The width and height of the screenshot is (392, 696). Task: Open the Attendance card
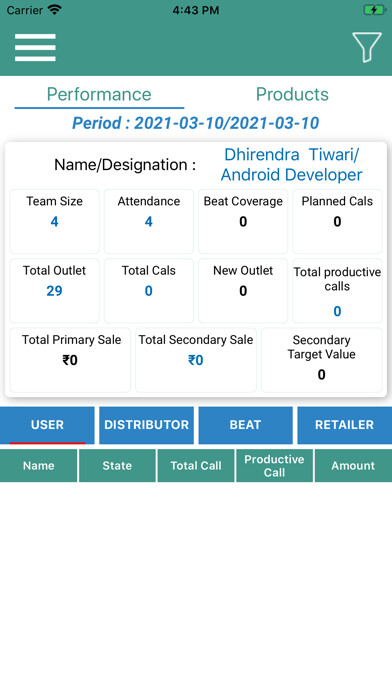pyautogui.click(x=149, y=221)
